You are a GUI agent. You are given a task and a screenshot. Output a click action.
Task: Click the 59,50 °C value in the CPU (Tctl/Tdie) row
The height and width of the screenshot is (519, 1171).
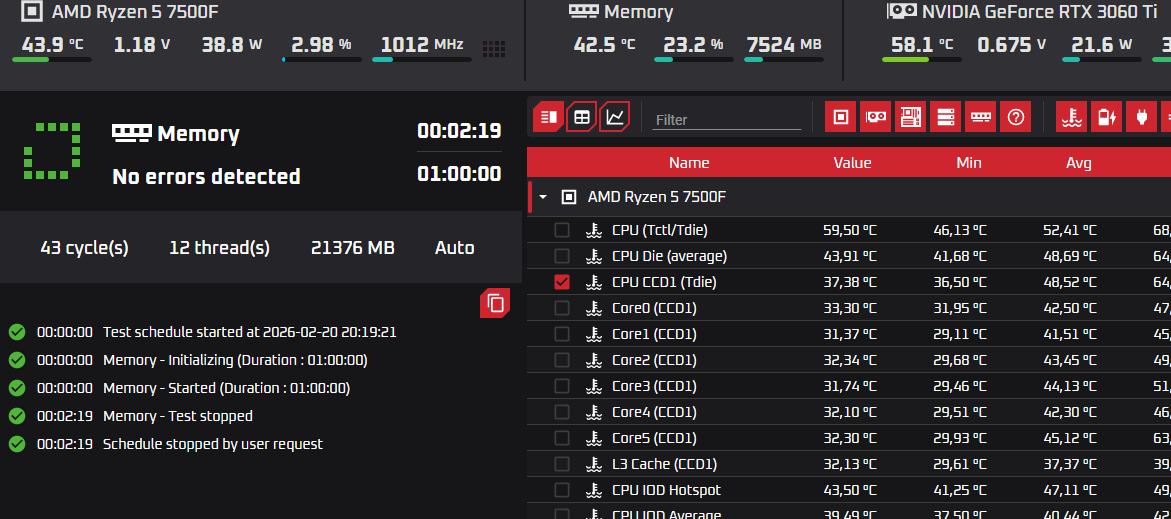(x=852, y=231)
